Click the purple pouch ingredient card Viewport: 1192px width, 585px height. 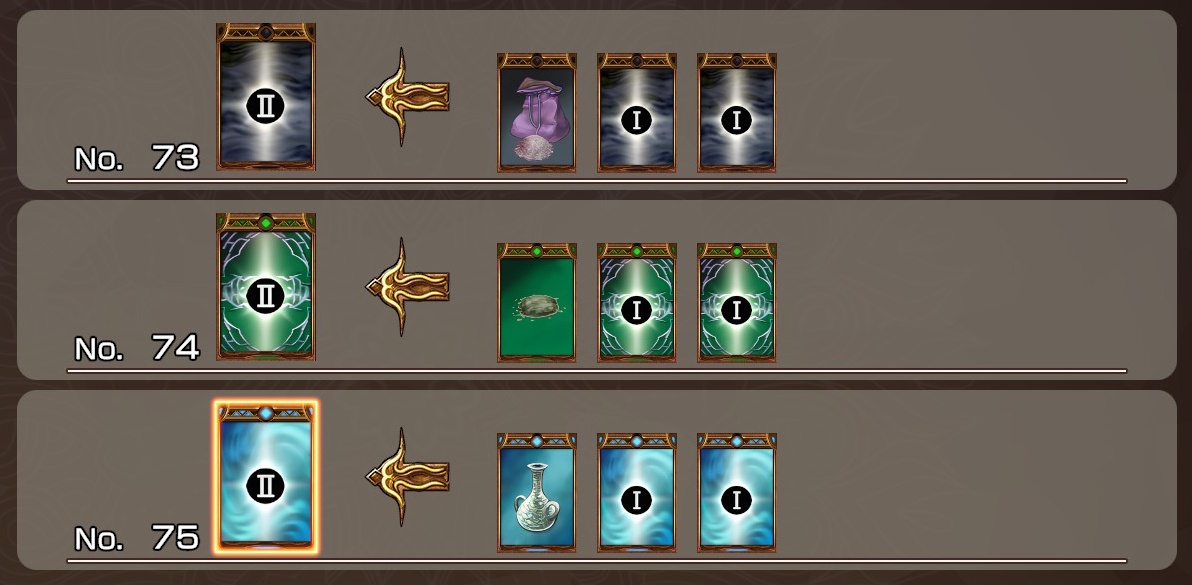pos(537,112)
